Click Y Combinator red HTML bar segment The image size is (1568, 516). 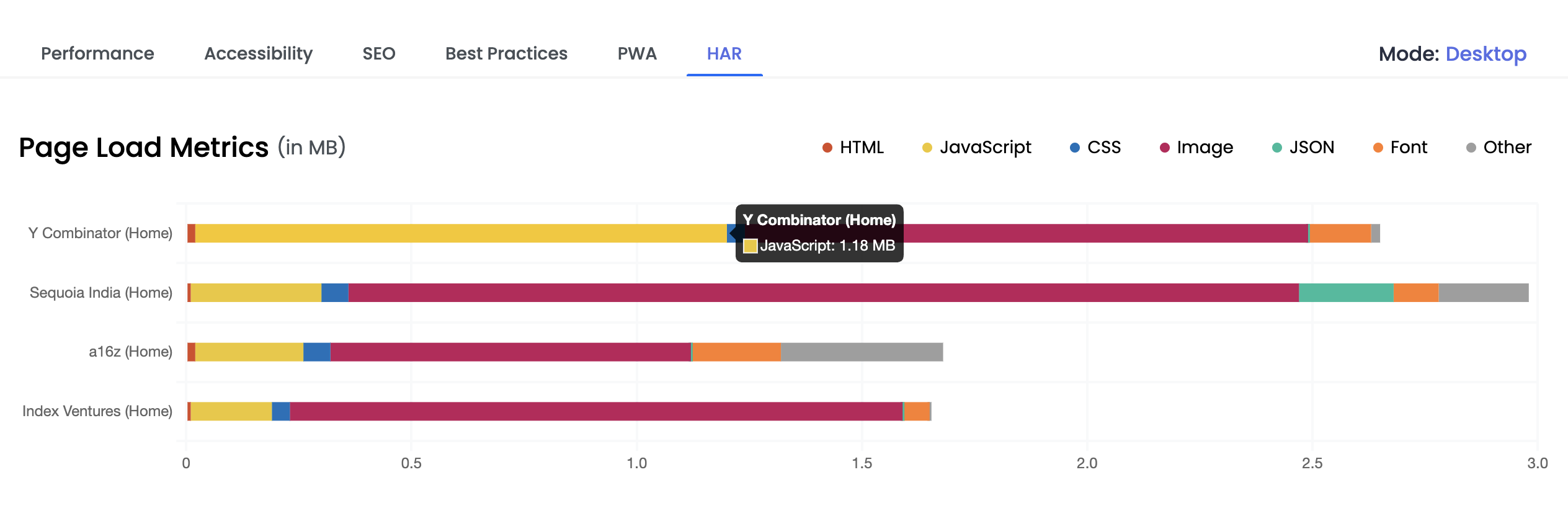point(191,233)
